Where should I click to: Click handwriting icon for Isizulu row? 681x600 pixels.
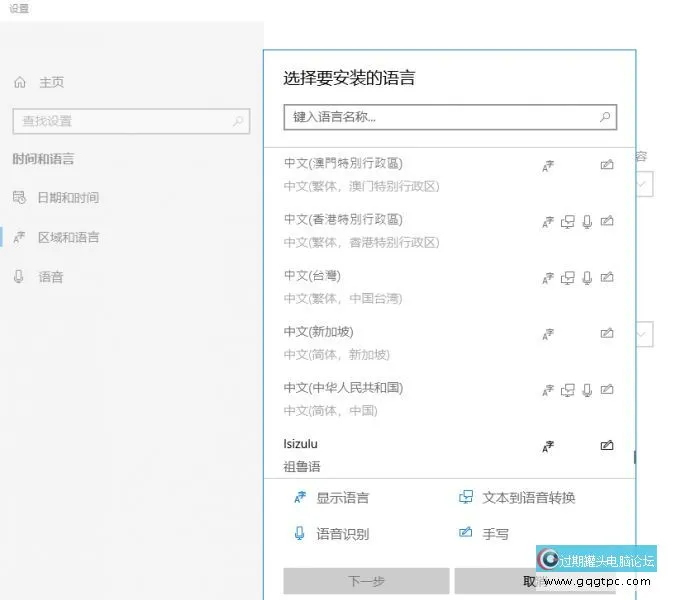click(607, 445)
